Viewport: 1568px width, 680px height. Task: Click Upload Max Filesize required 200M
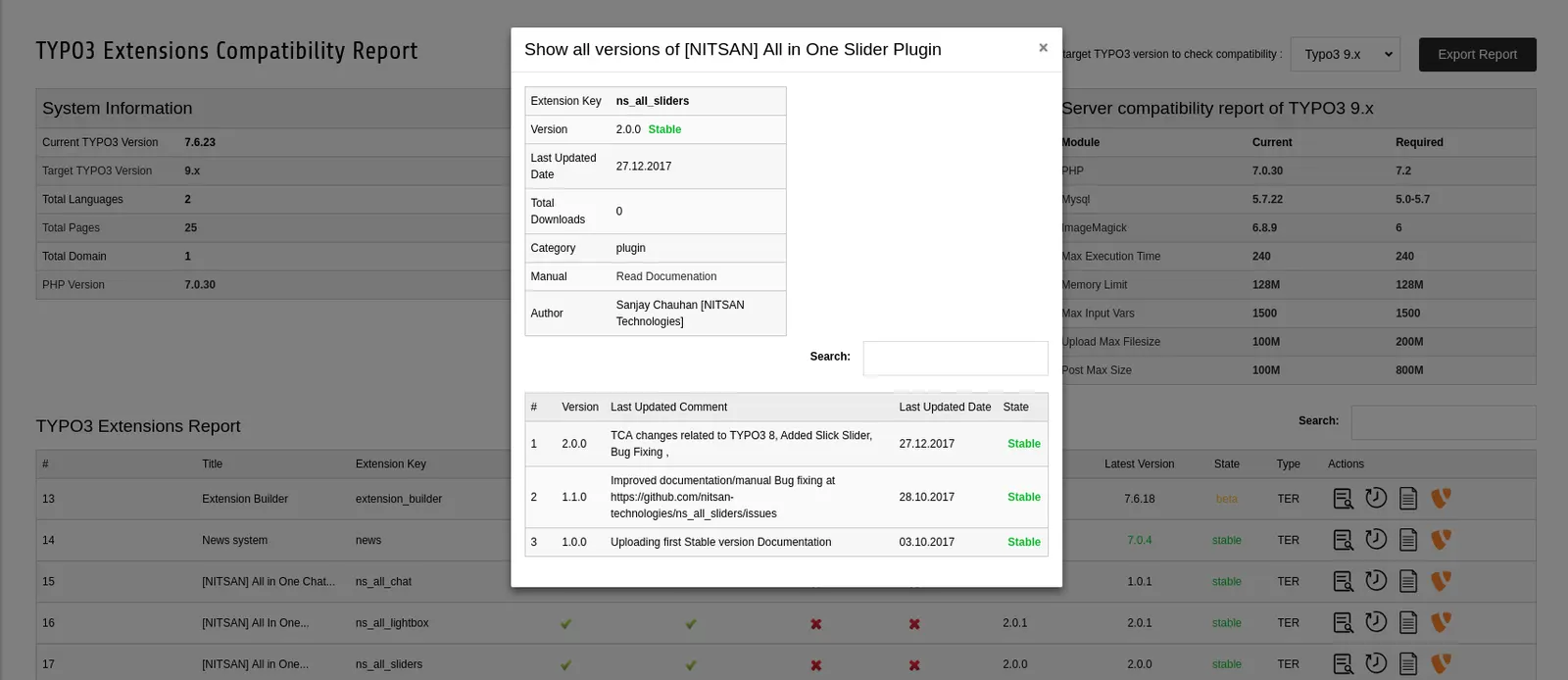click(x=1408, y=341)
